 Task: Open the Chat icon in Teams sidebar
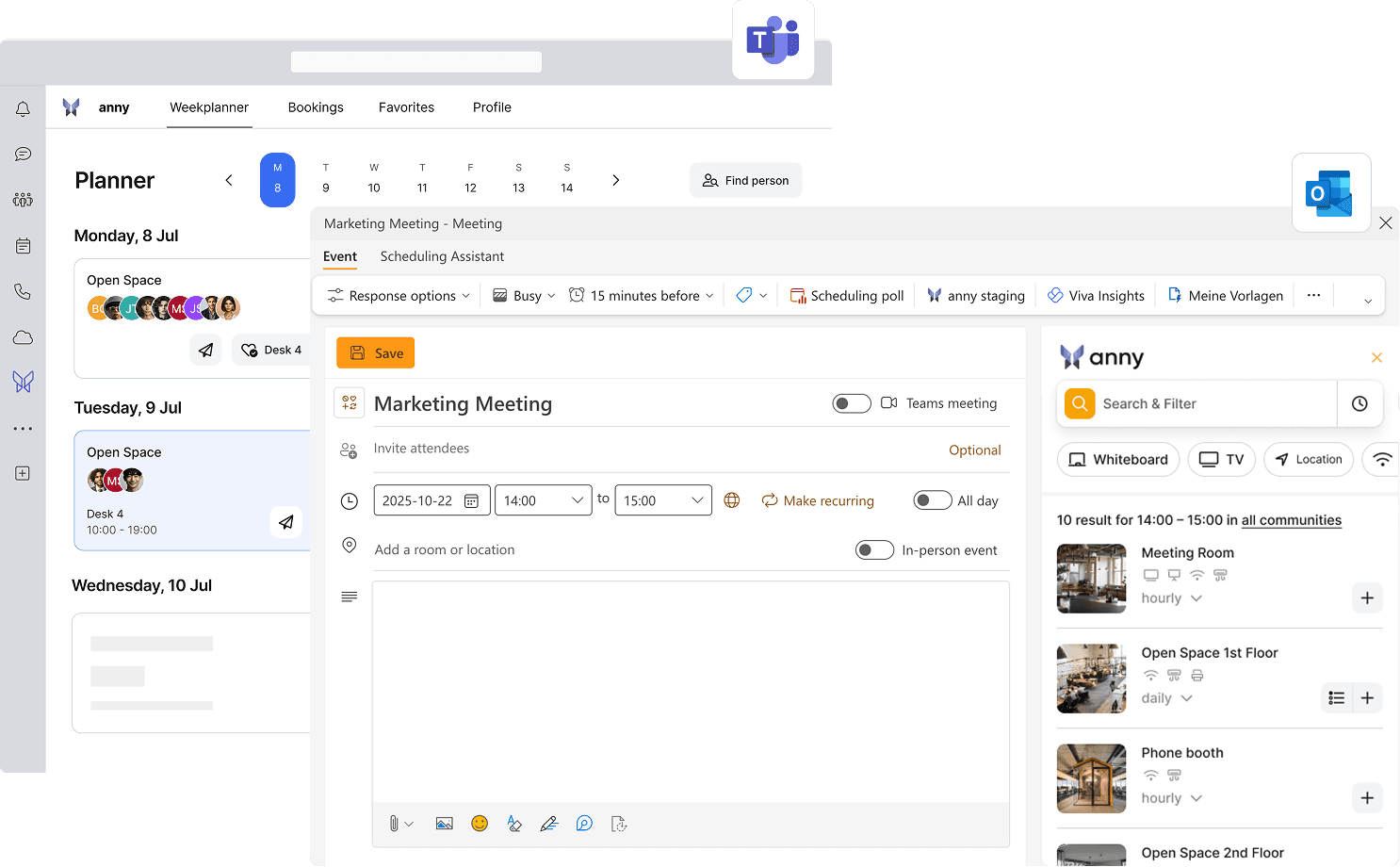[x=23, y=154]
